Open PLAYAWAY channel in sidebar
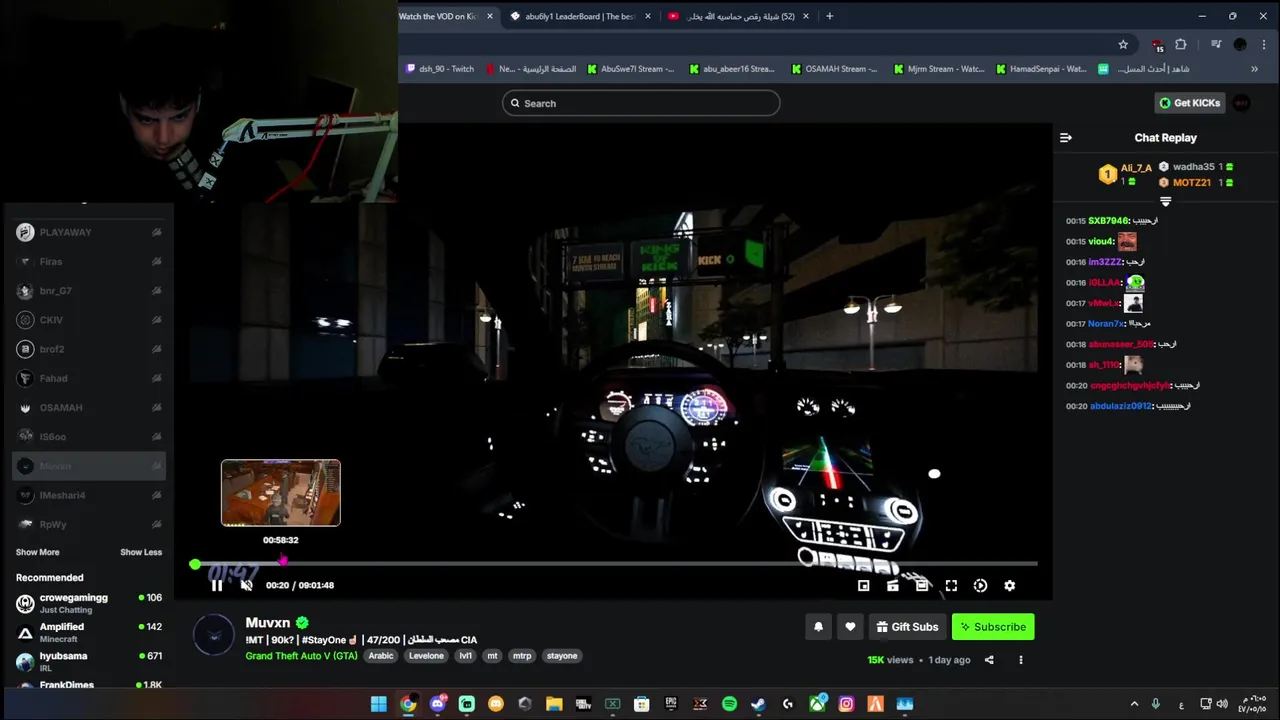The height and width of the screenshot is (720, 1280). (x=89, y=232)
